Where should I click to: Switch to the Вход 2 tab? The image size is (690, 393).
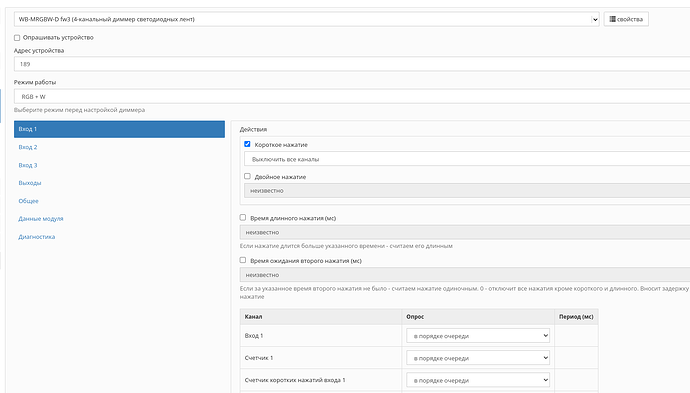[x=28, y=147]
